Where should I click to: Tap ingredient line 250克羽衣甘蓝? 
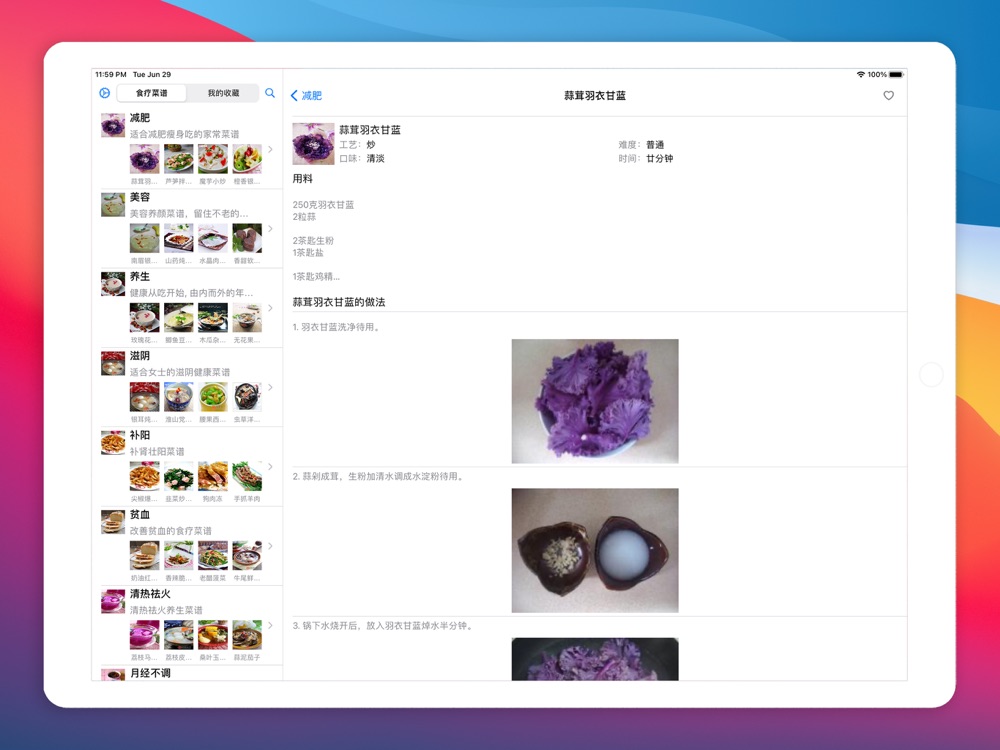[x=323, y=205]
